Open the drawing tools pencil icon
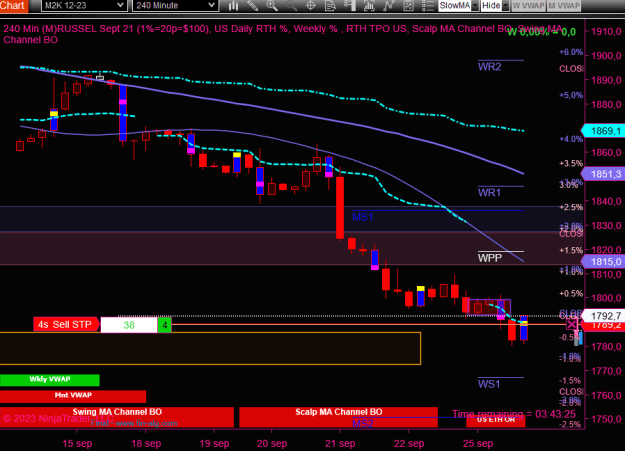This screenshot has height=451, width=625. 253,6
